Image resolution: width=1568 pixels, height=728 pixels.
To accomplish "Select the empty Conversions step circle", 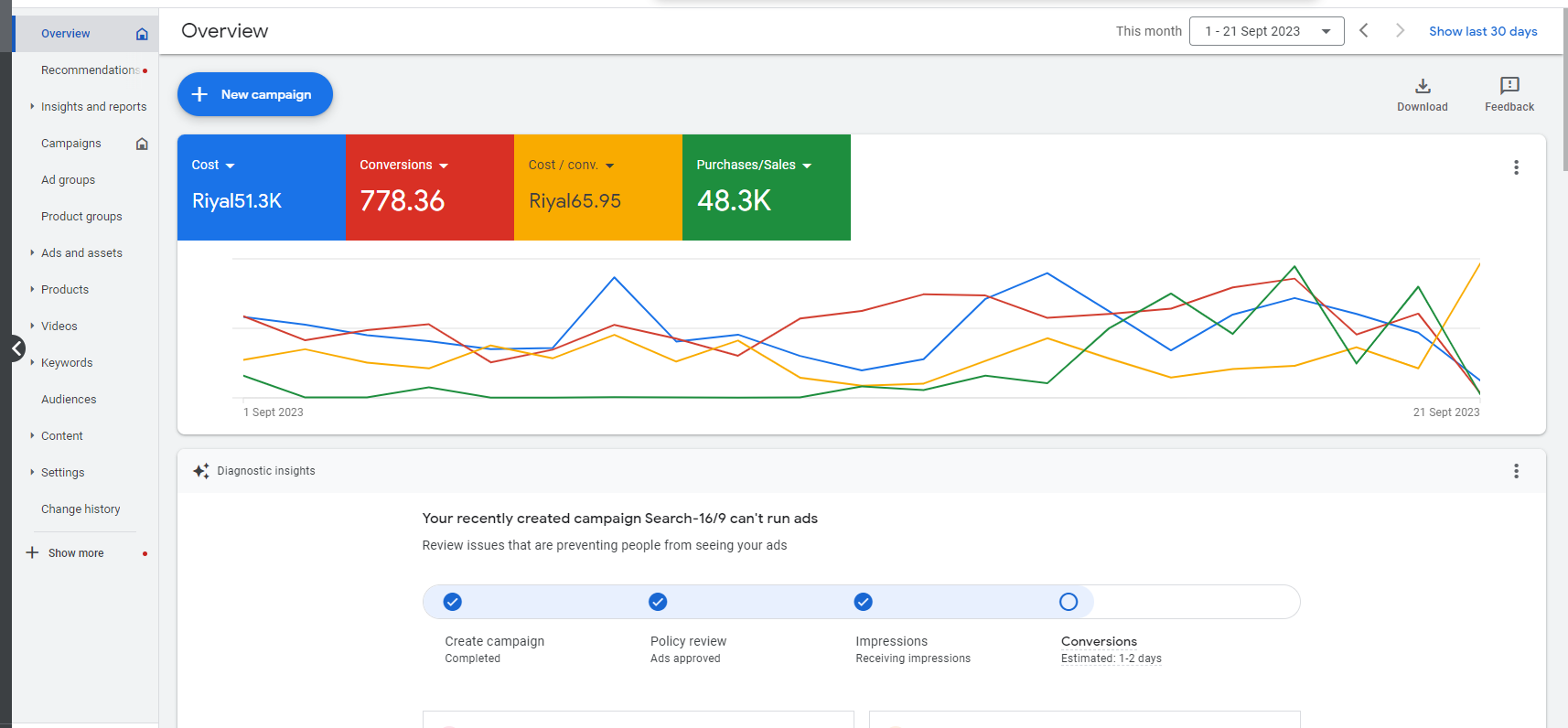I will coord(1068,602).
